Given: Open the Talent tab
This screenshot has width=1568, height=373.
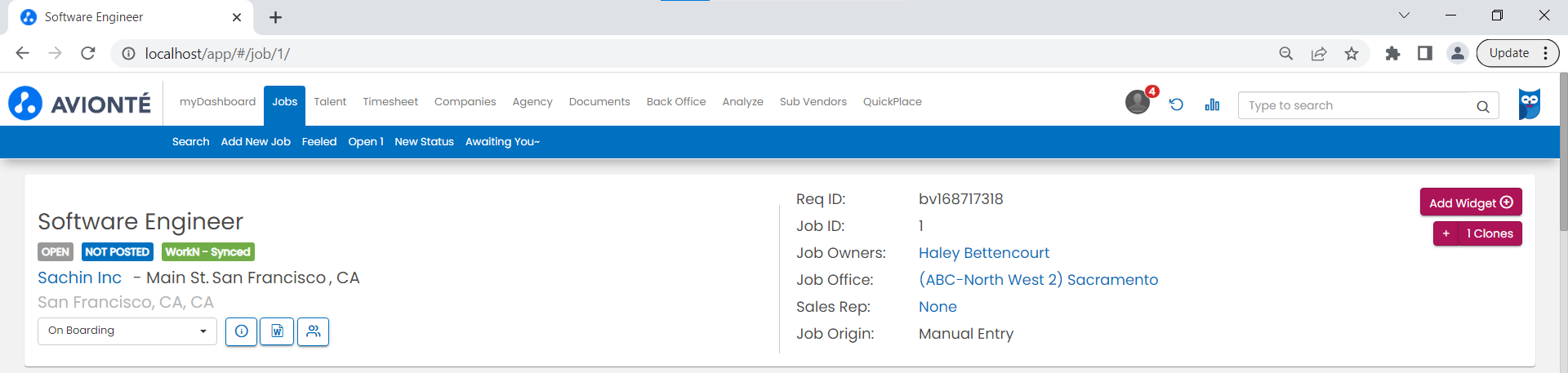Looking at the screenshot, I should [330, 102].
